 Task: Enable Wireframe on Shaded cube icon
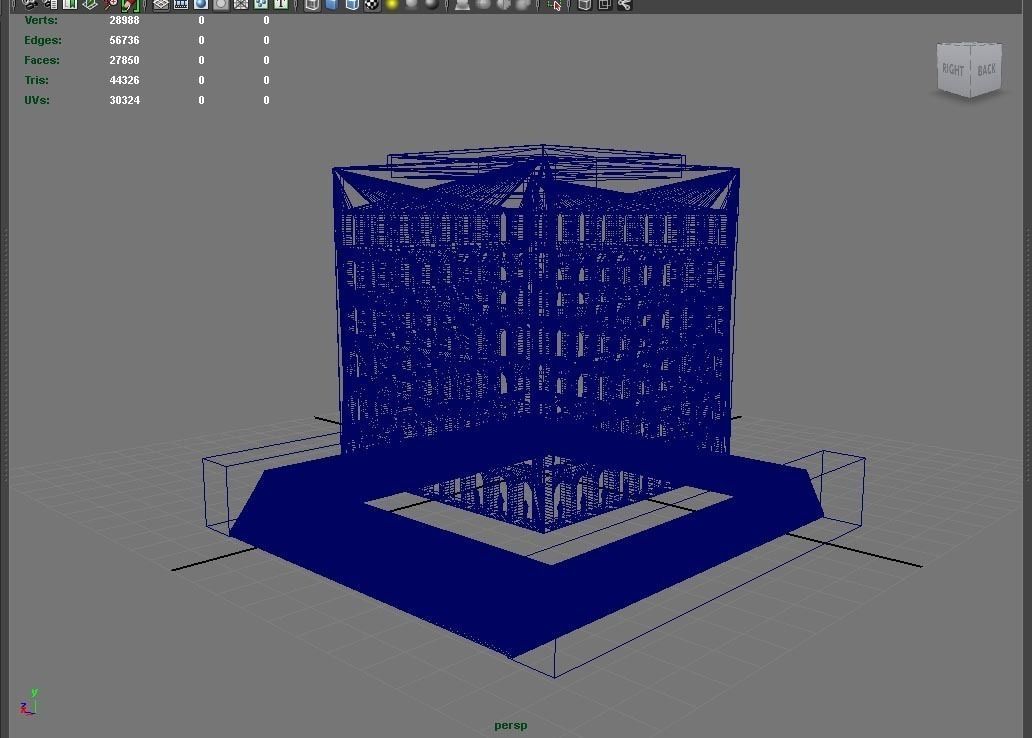click(x=353, y=4)
